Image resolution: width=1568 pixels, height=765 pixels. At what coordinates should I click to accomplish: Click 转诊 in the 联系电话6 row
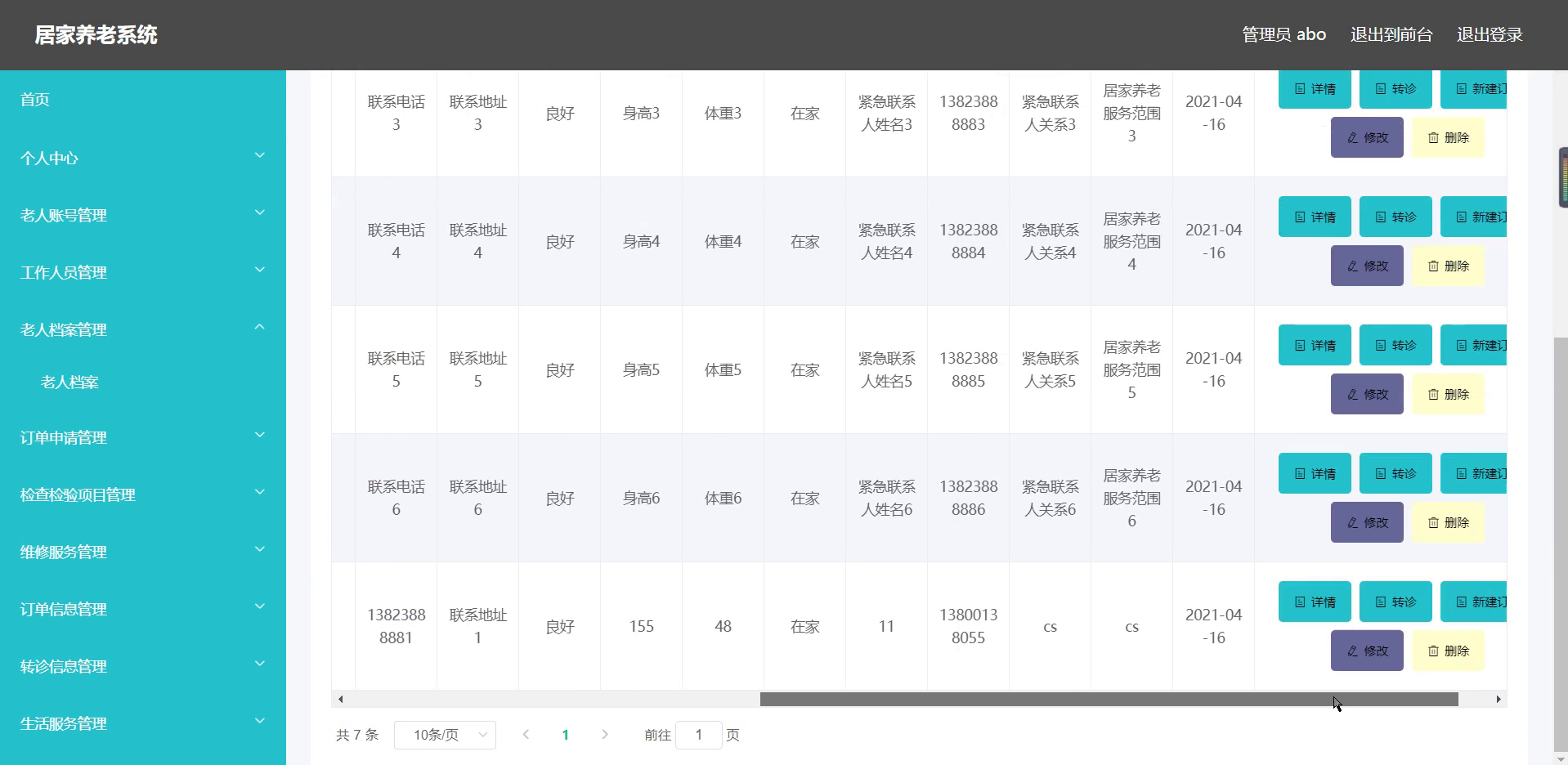tap(1396, 473)
